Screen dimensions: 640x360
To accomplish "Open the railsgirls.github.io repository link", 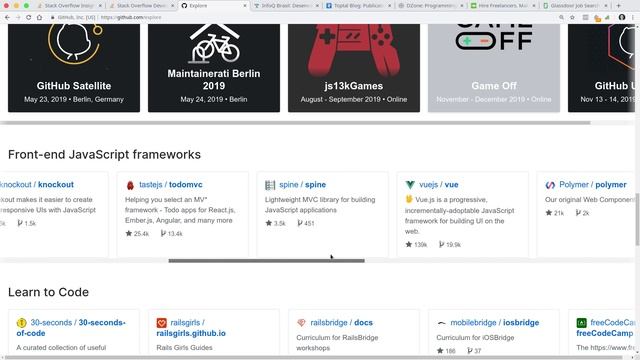I will pyautogui.click(x=191, y=328).
